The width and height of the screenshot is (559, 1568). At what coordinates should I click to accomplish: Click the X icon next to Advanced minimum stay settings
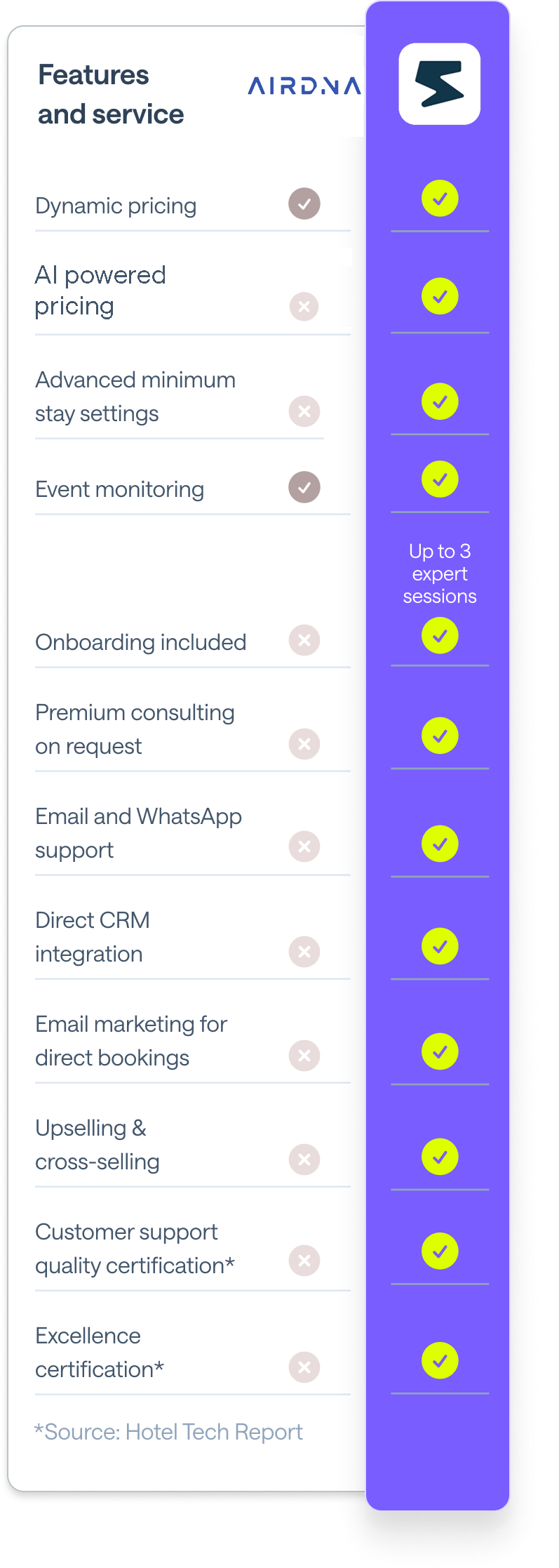304,411
